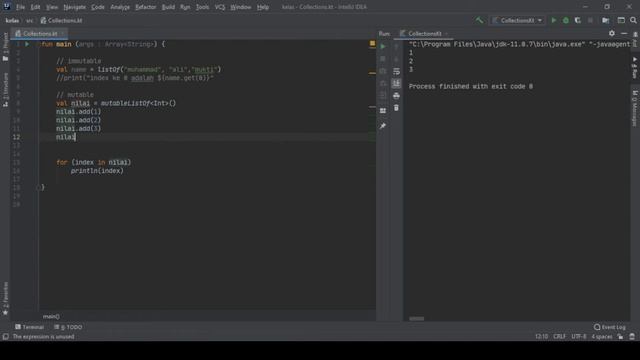Screen dimensions: 640x360
Task: Open the File menu
Action: pyautogui.click(x=20, y=7)
